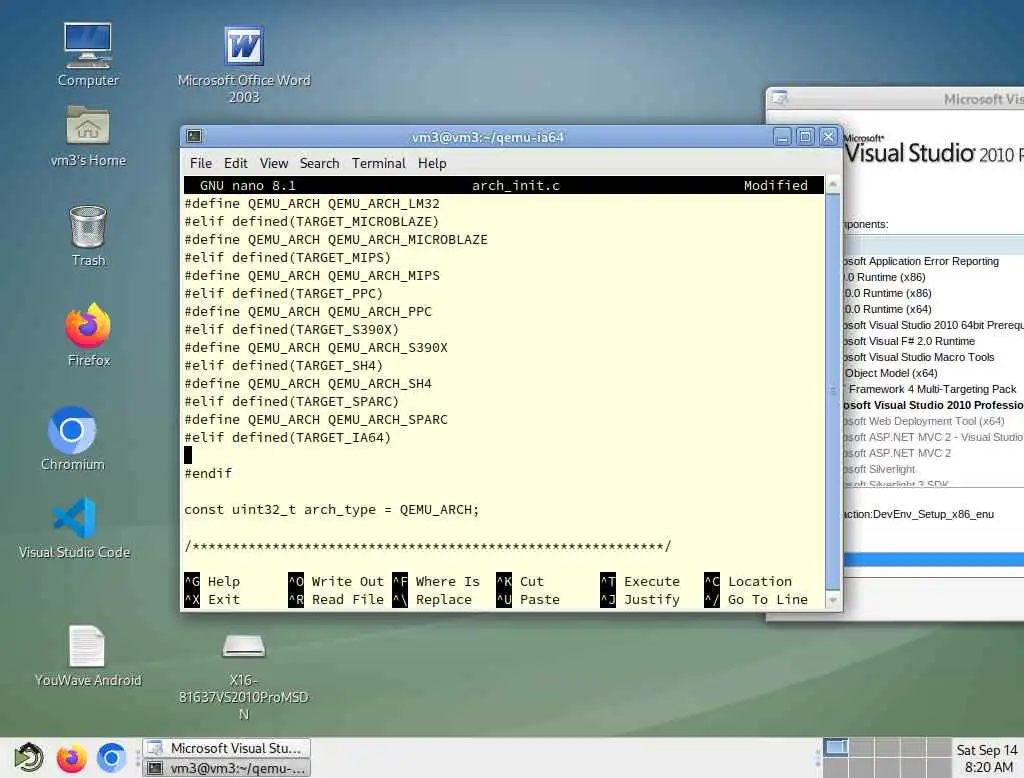This screenshot has height=778, width=1024.
Task: Click the arch_init.c filename in nano header
Action: 516,186
